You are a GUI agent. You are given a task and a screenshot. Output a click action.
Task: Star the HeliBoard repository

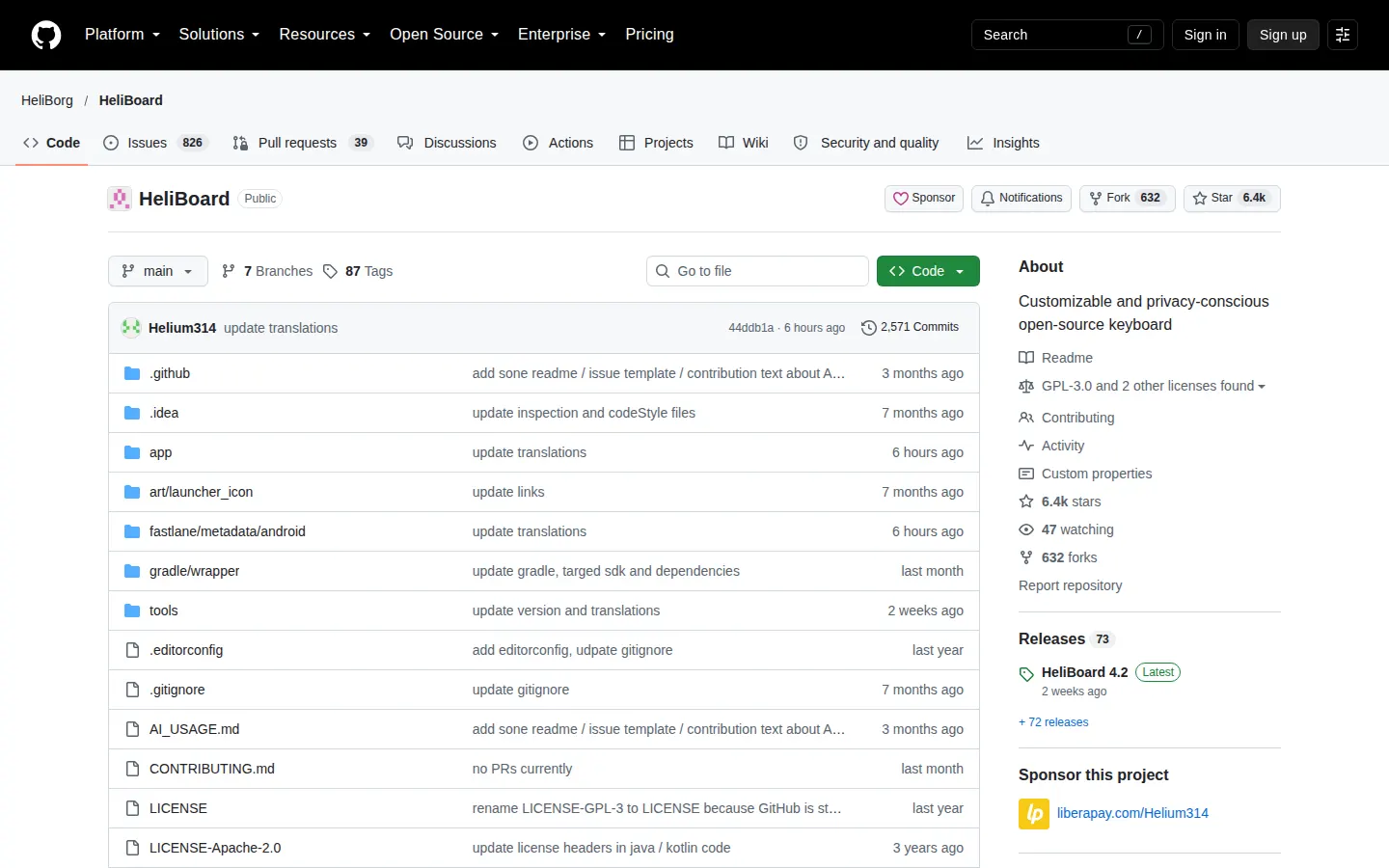click(1232, 199)
